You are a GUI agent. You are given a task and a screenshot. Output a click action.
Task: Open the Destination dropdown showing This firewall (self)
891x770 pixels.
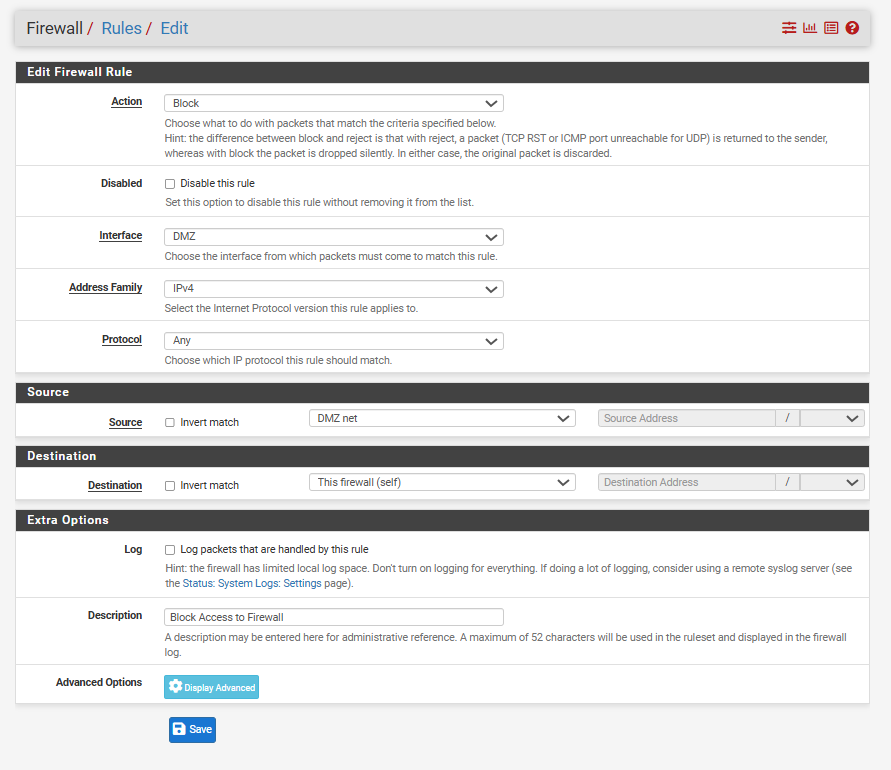point(442,482)
